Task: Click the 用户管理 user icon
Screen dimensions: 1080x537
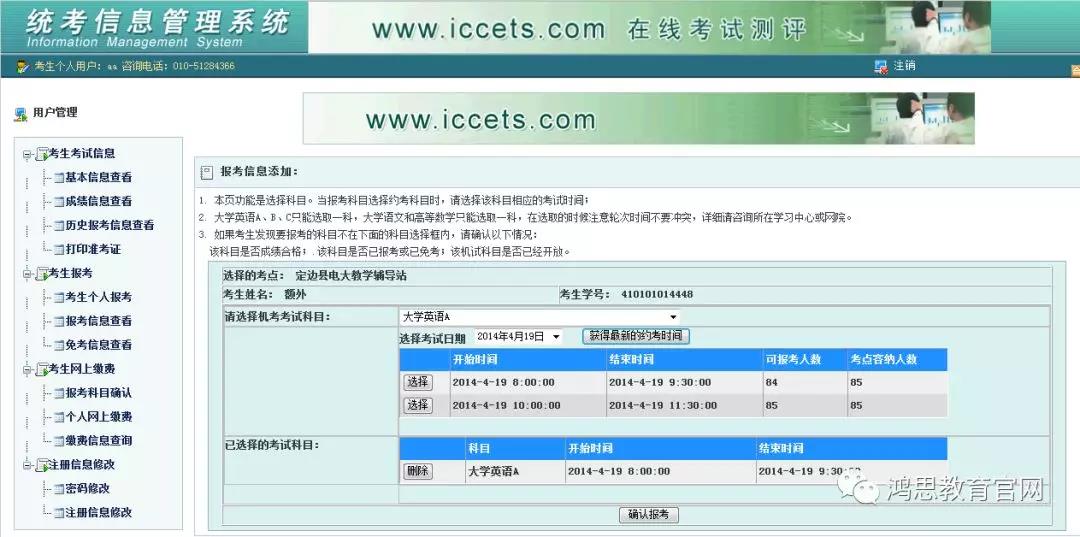Action: pos(21,114)
